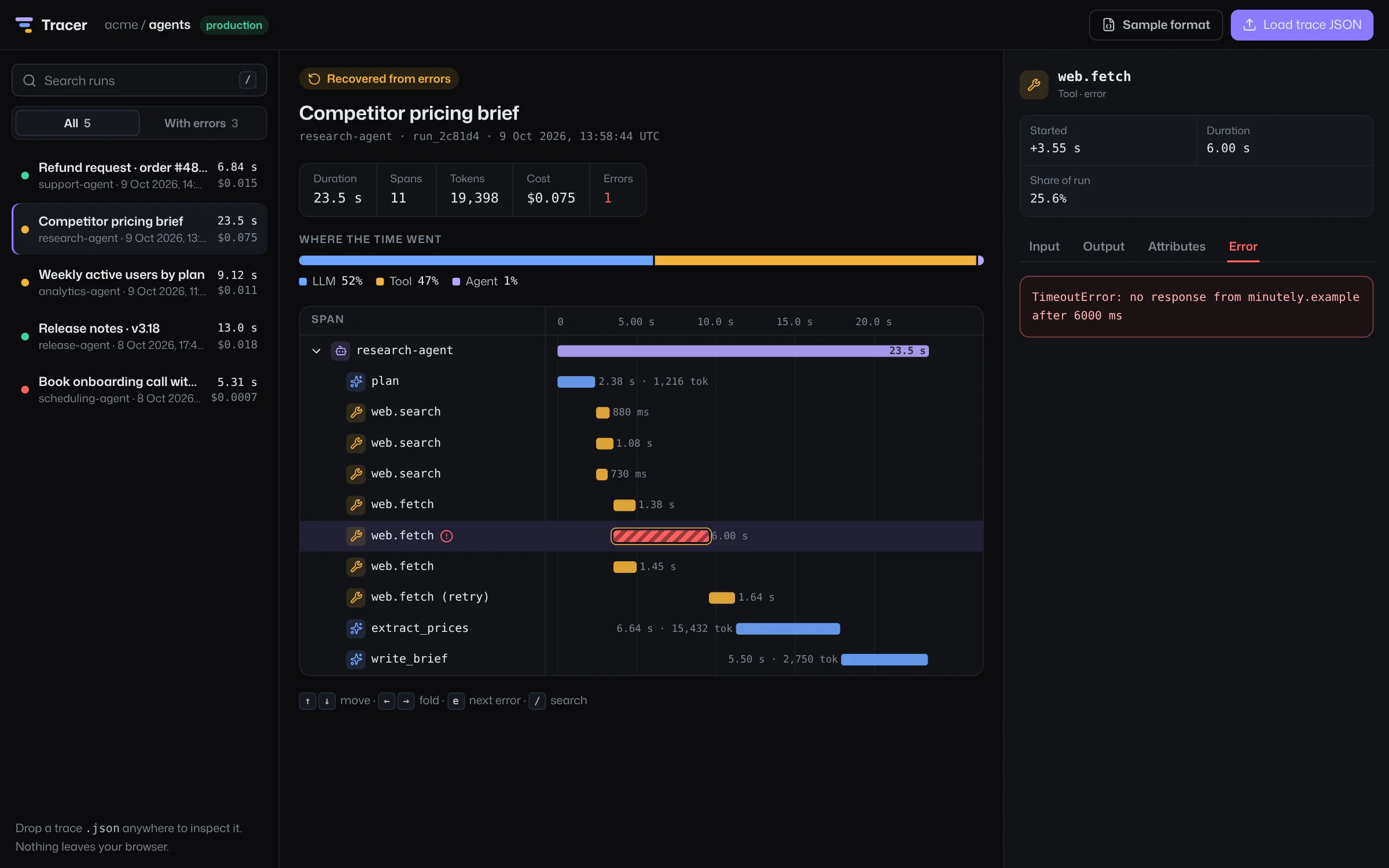Click Load trace JSON button

pyautogui.click(x=1302, y=25)
